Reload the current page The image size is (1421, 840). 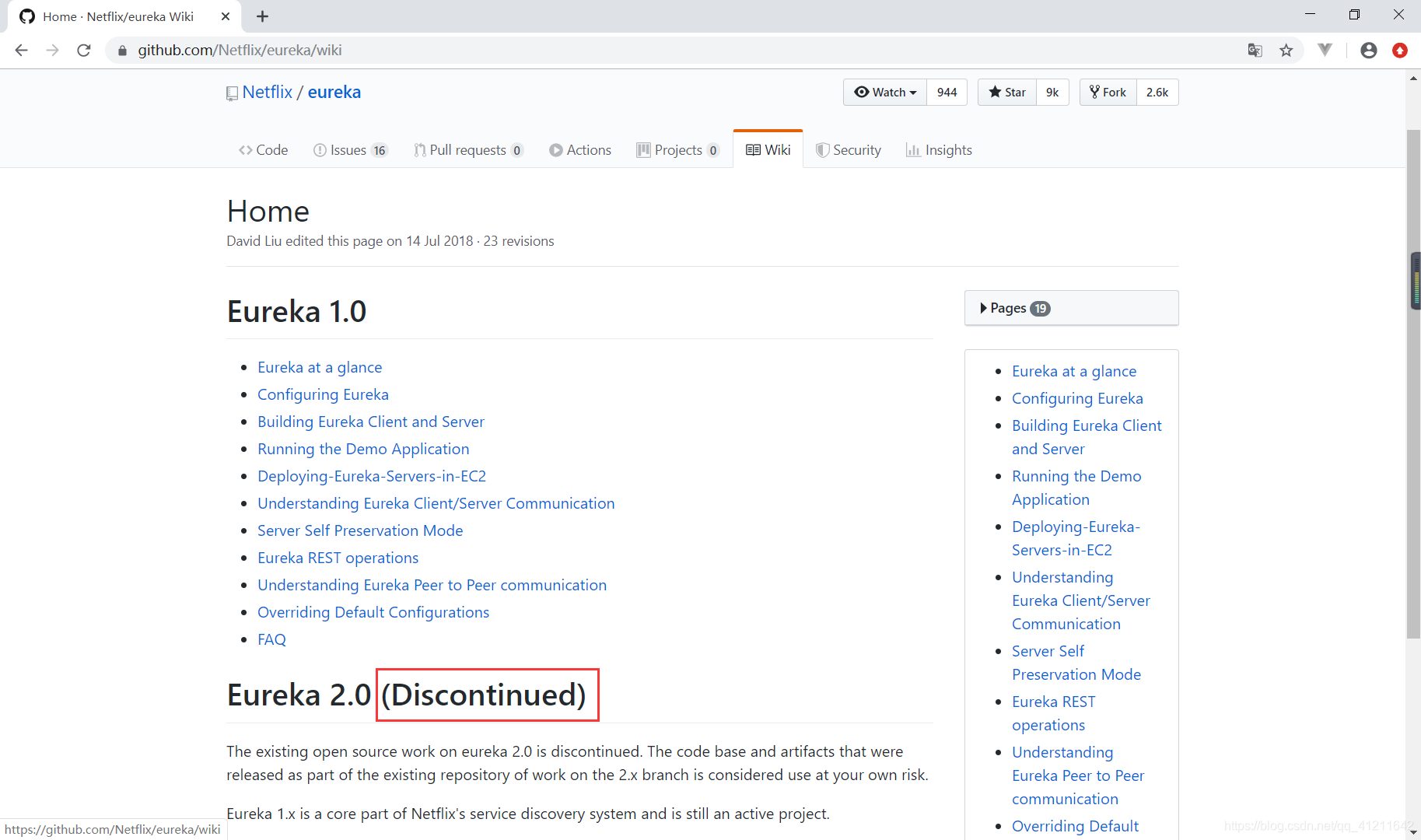coord(84,51)
